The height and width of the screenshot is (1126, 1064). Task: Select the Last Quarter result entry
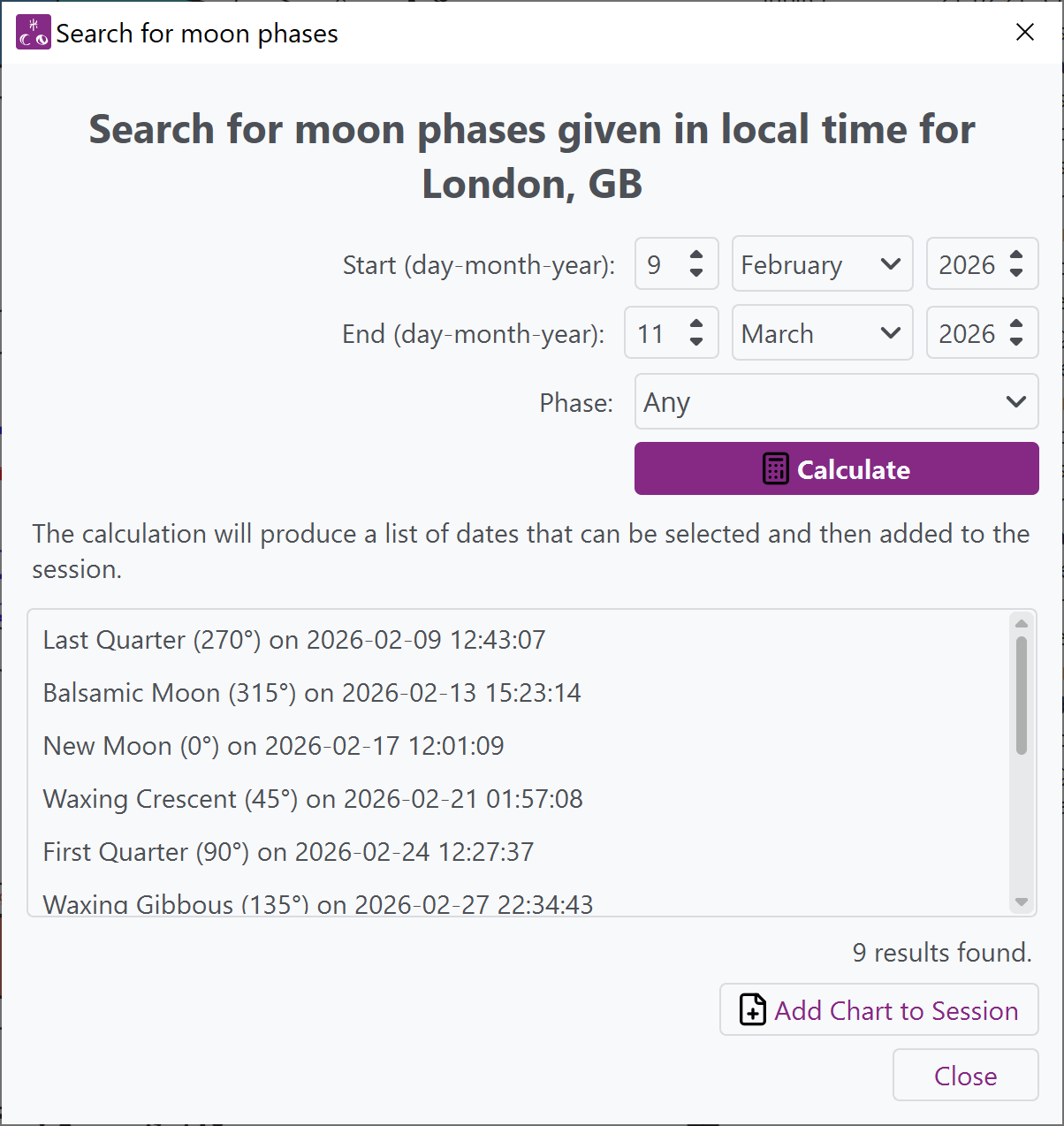(x=293, y=639)
